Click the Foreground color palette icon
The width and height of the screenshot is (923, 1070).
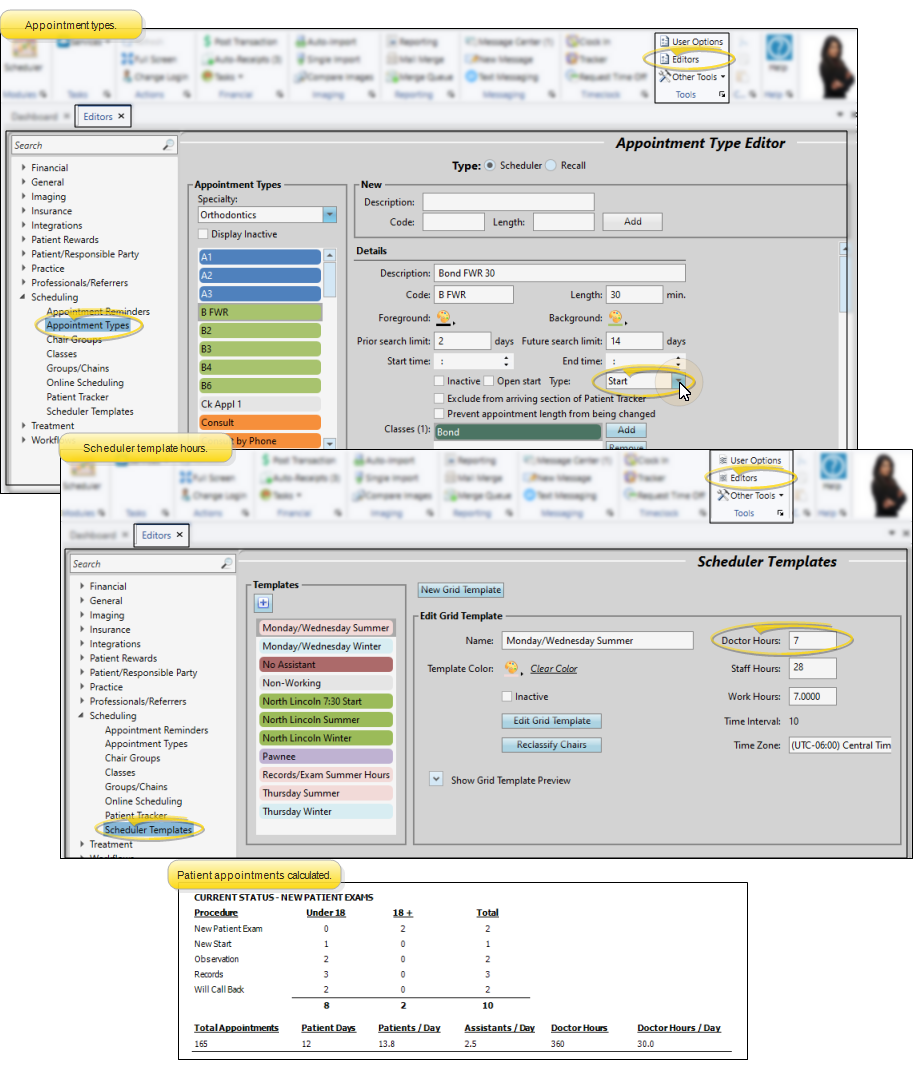tap(444, 319)
